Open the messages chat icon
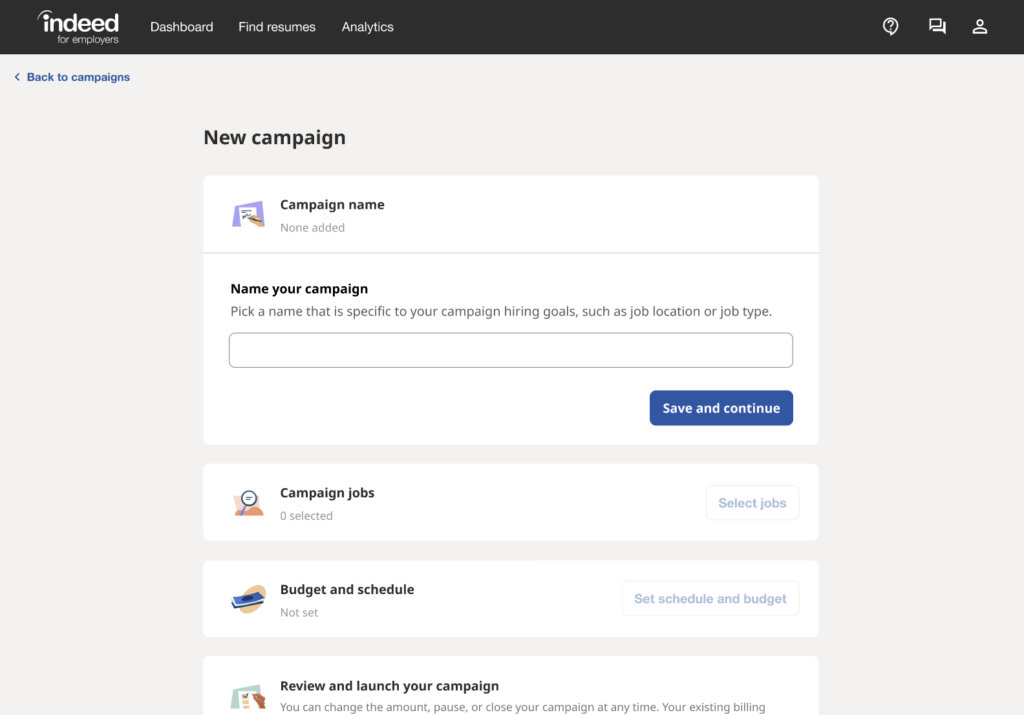 click(x=937, y=26)
